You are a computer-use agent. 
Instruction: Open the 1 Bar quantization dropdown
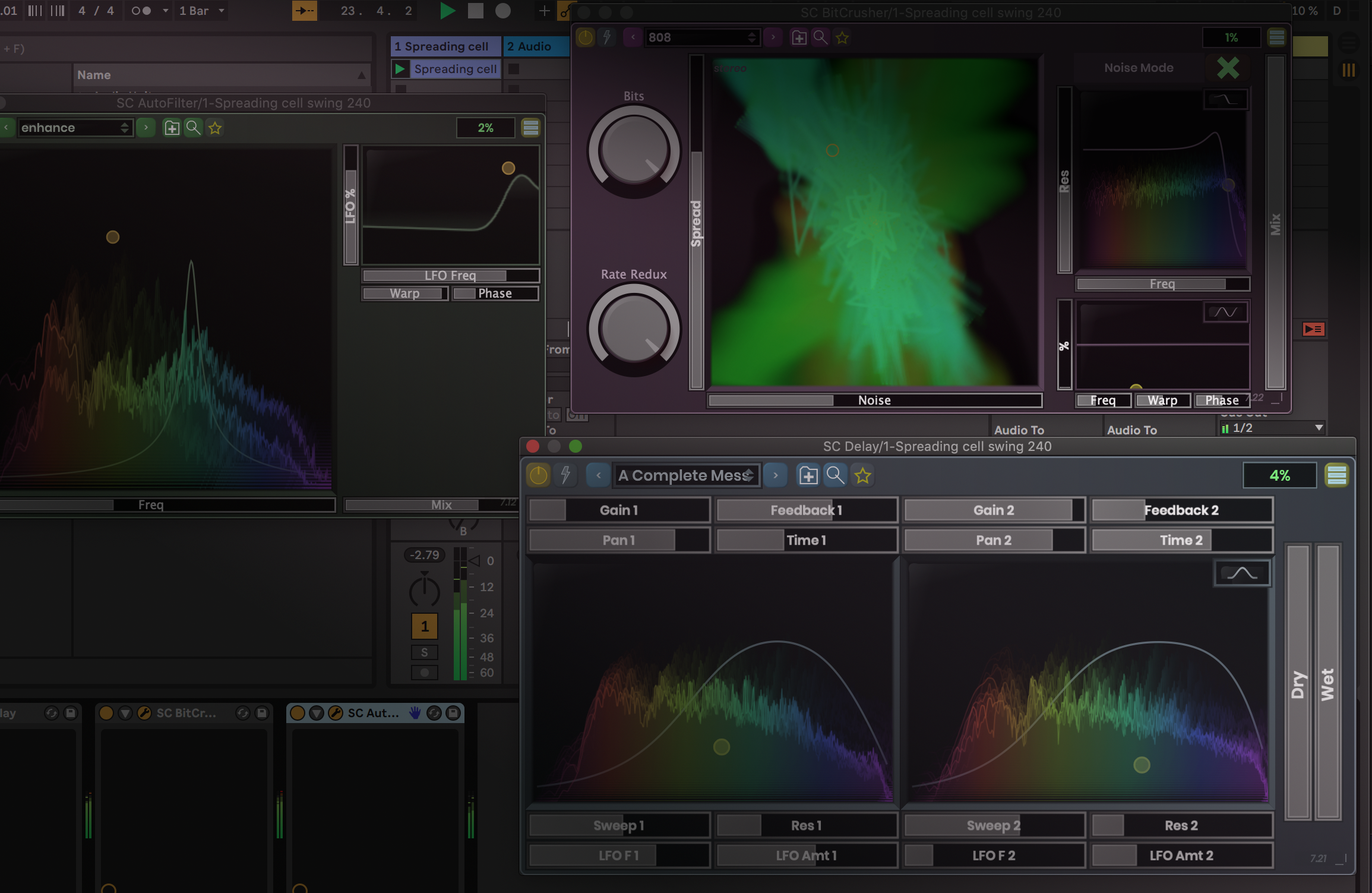pyautogui.click(x=202, y=11)
